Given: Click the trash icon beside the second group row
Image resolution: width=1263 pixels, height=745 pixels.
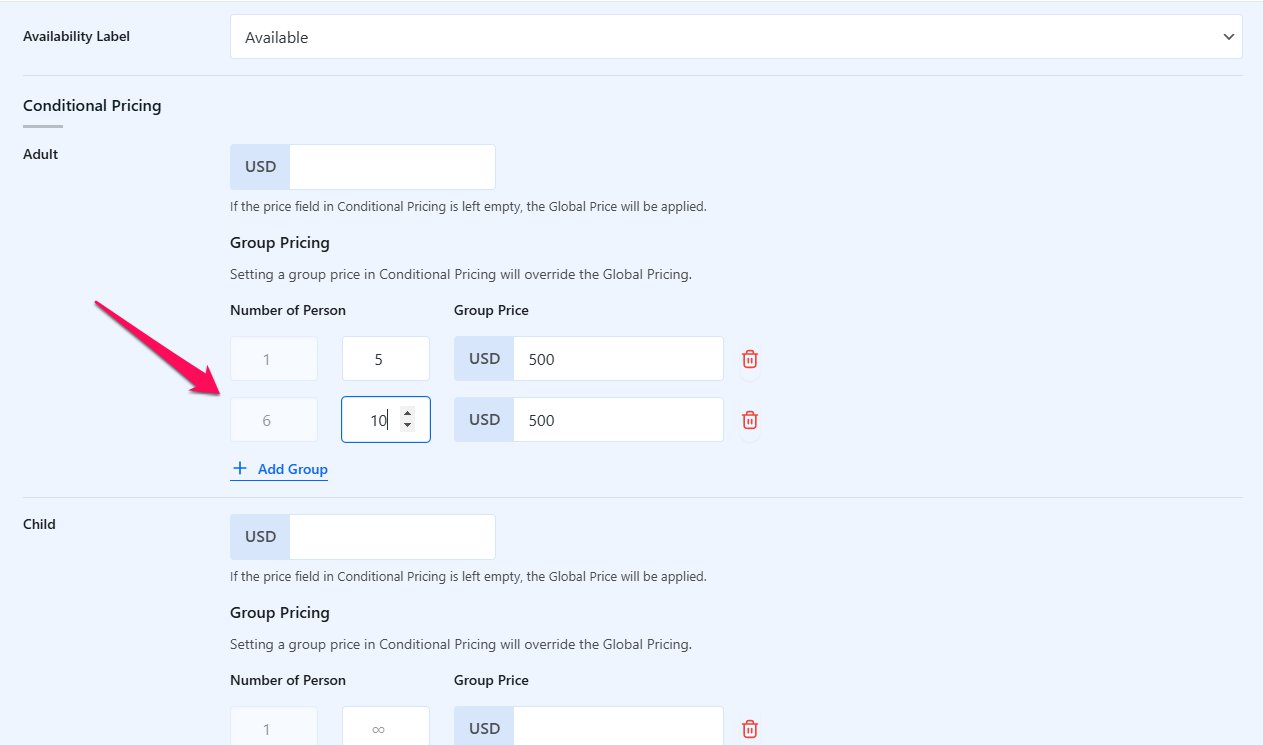Looking at the screenshot, I should tap(749, 419).
